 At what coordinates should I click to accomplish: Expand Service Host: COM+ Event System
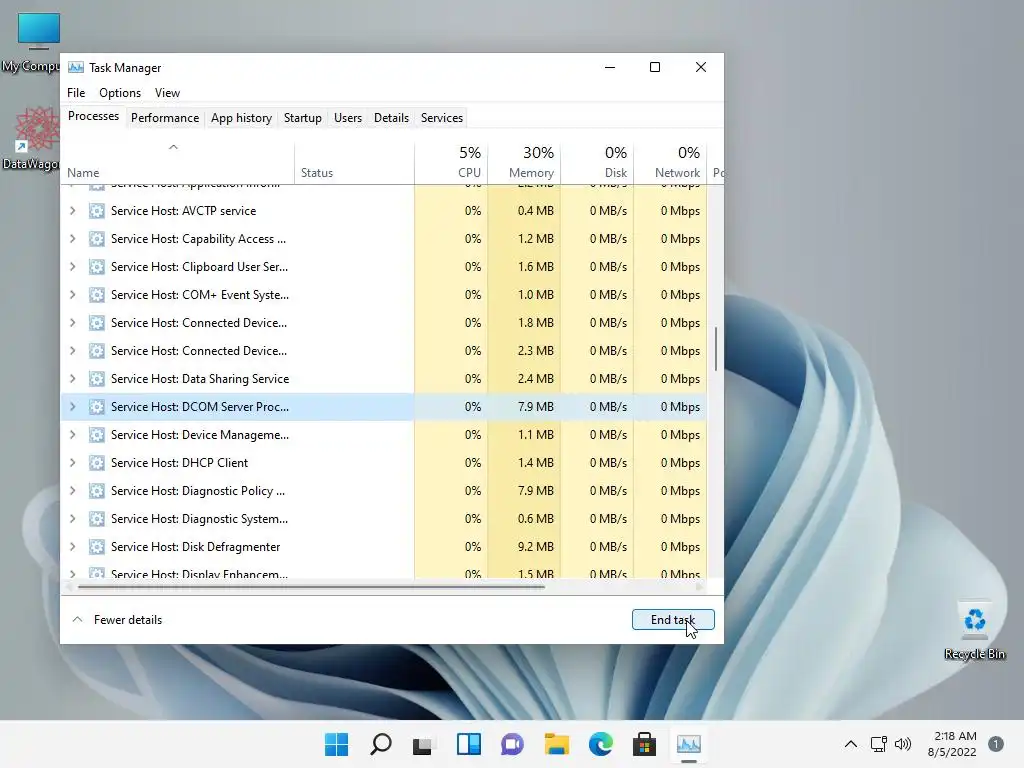pos(72,295)
